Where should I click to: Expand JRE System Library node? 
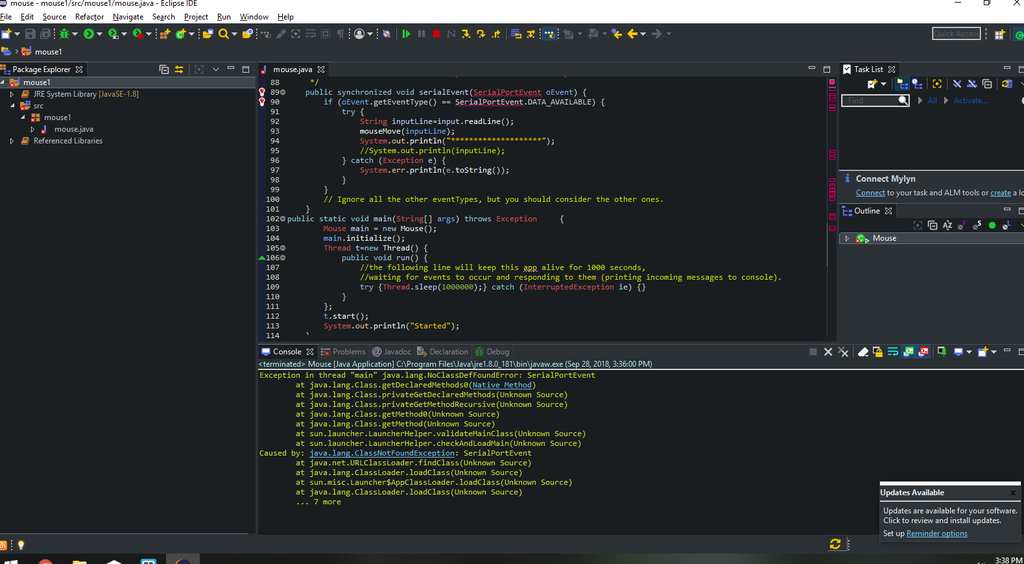point(12,94)
